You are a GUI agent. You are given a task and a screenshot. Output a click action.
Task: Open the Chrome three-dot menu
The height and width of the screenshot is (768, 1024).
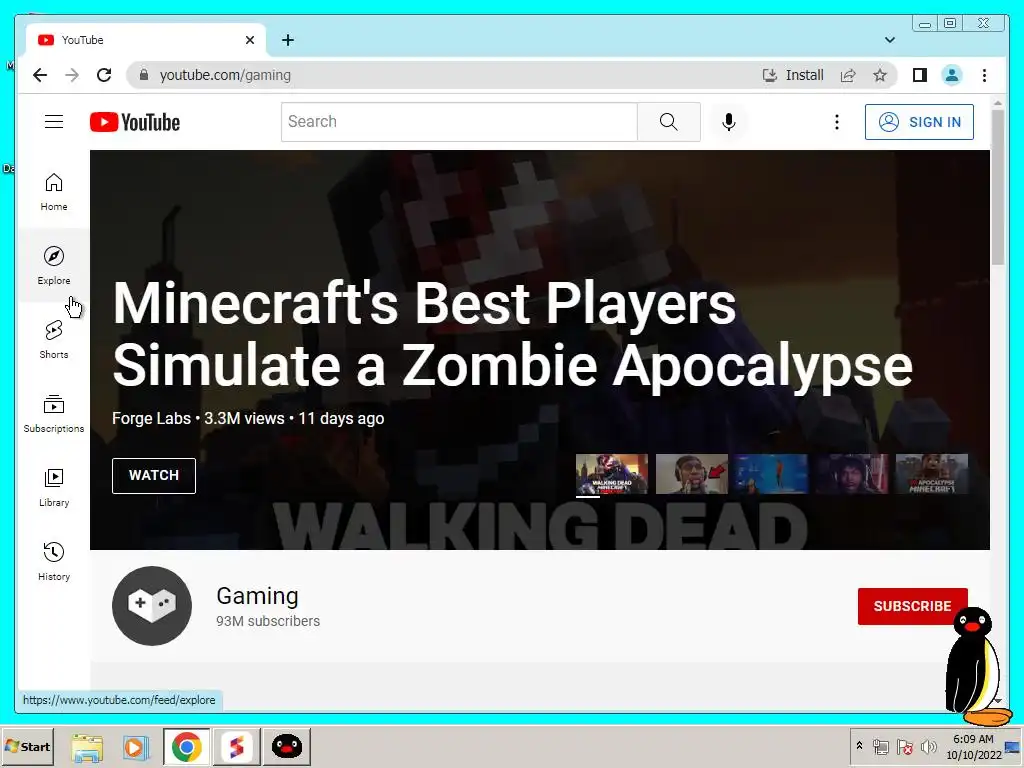coord(984,75)
